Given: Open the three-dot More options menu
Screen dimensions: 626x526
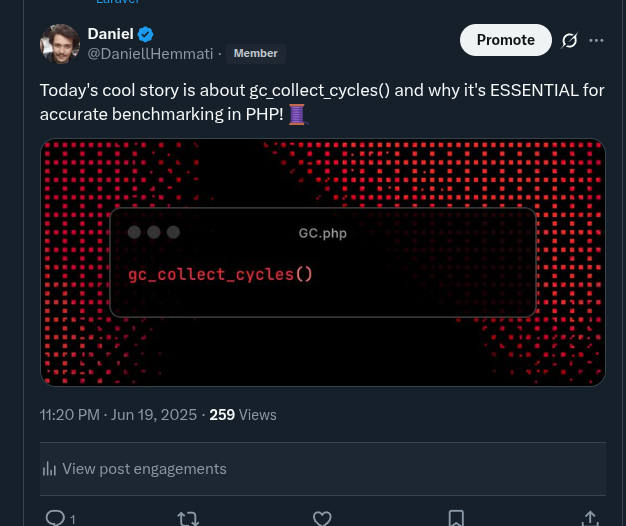Looking at the screenshot, I should tap(597, 40).
